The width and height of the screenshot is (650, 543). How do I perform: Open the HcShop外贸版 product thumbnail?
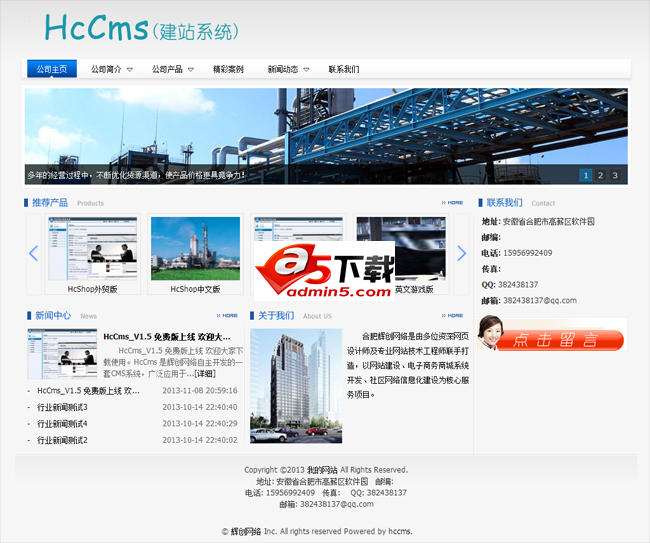[92, 249]
